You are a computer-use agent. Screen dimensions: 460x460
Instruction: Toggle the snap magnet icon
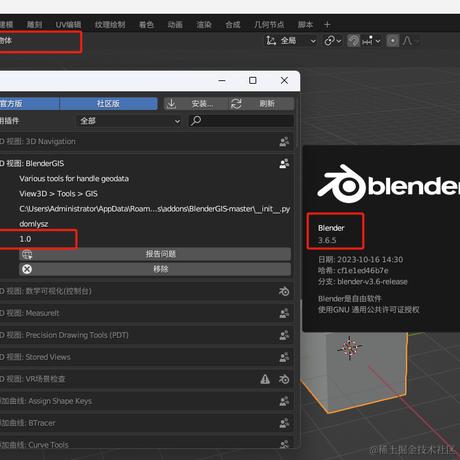(x=353, y=41)
